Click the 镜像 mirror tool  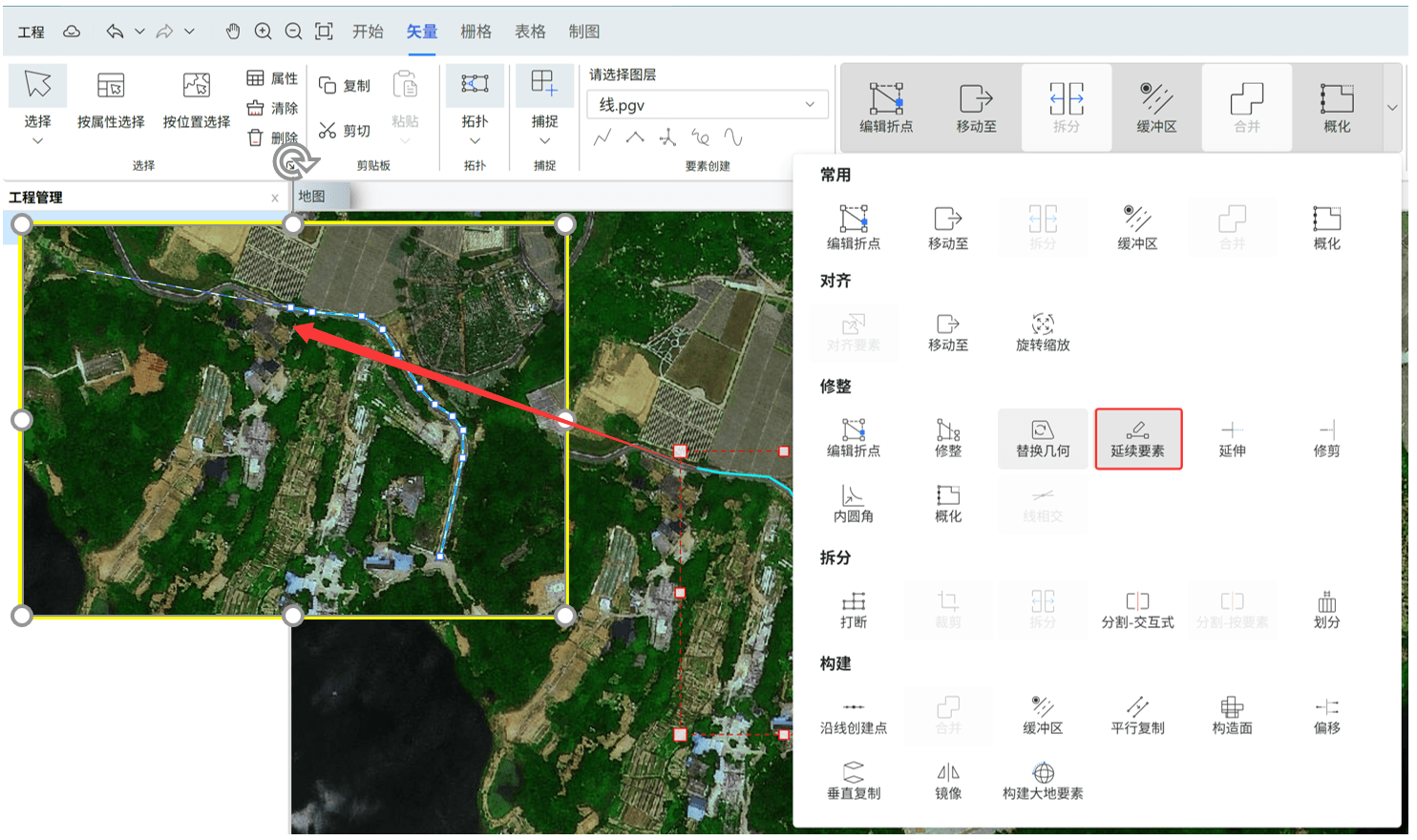tap(947, 781)
